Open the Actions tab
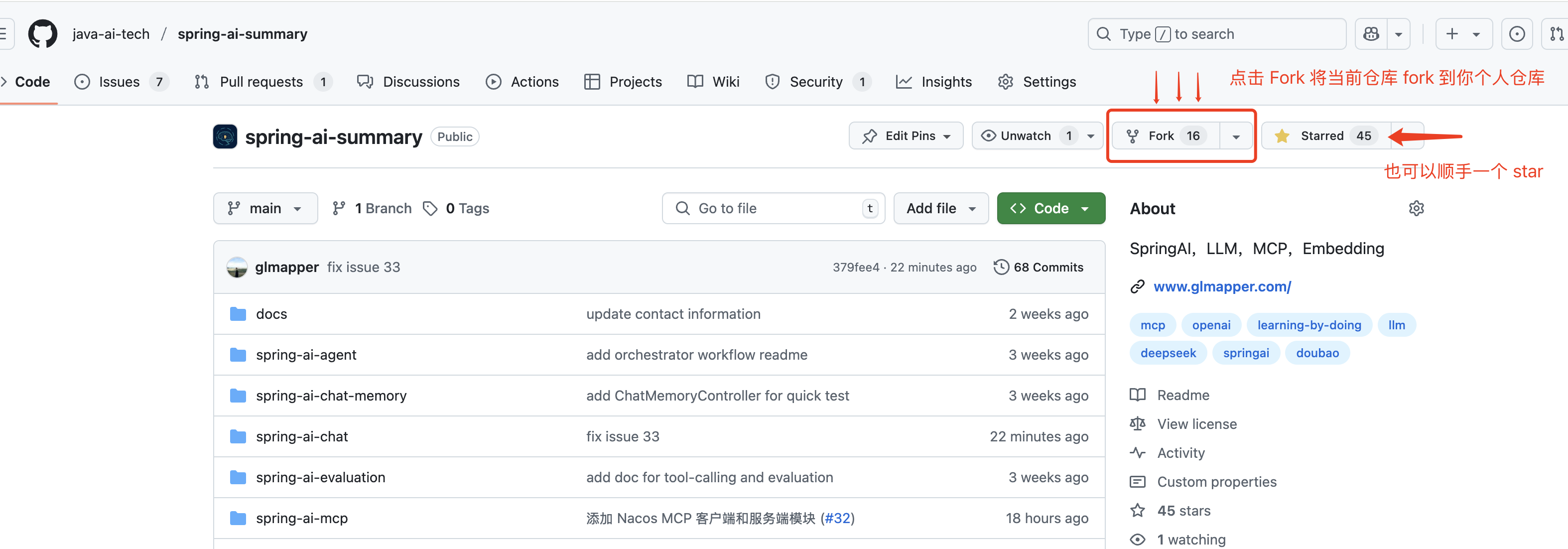Viewport: 1568px width, 549px height. tap(523, 82)
